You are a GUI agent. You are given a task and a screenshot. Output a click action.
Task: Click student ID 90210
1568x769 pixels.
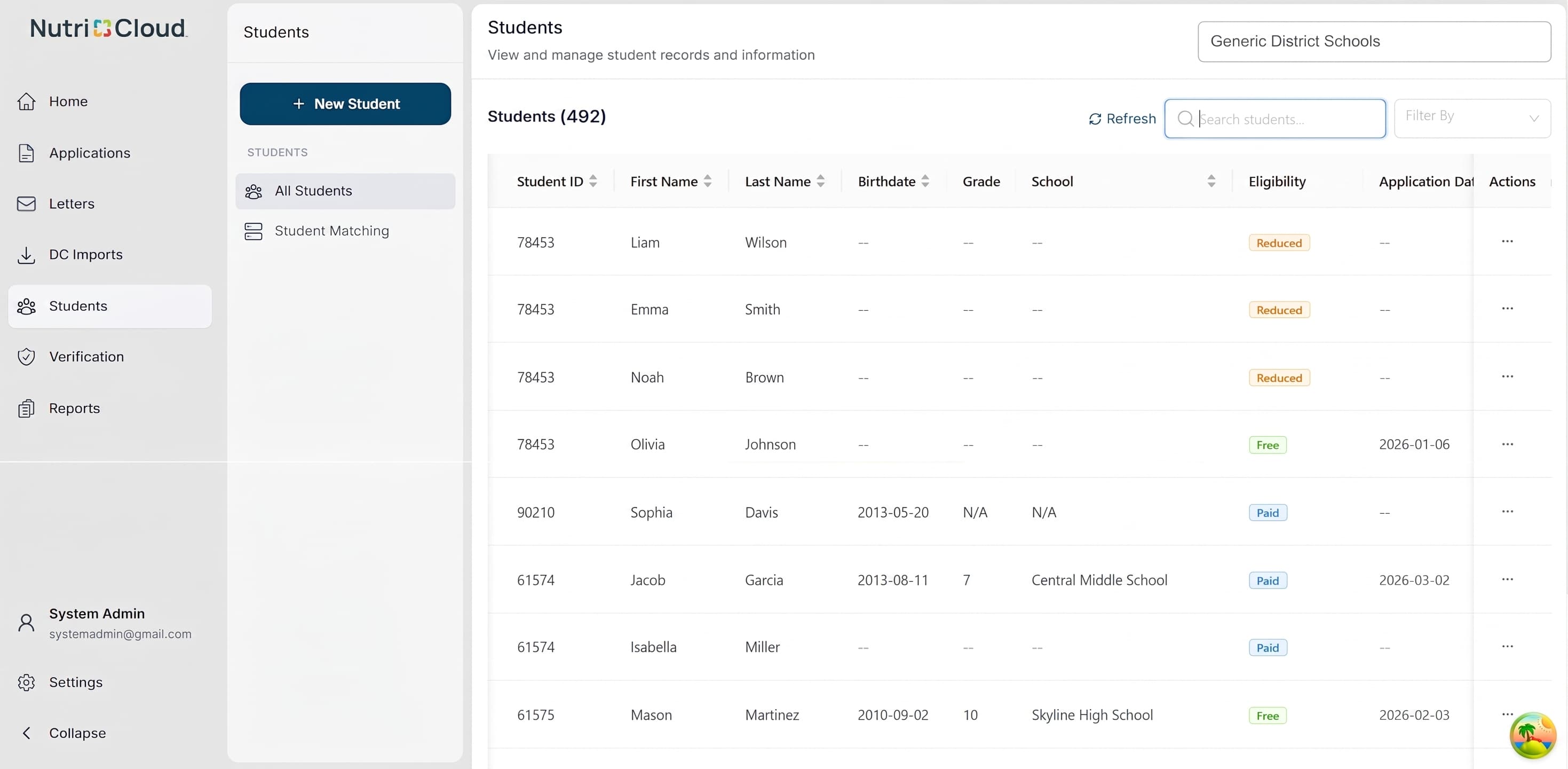tap(536, 513)
